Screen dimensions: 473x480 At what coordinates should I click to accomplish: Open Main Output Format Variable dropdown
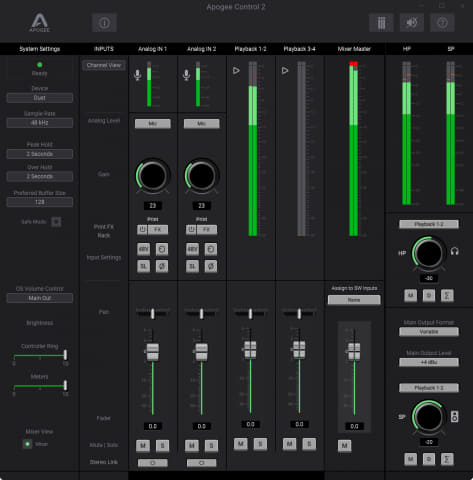click(429, 332)
